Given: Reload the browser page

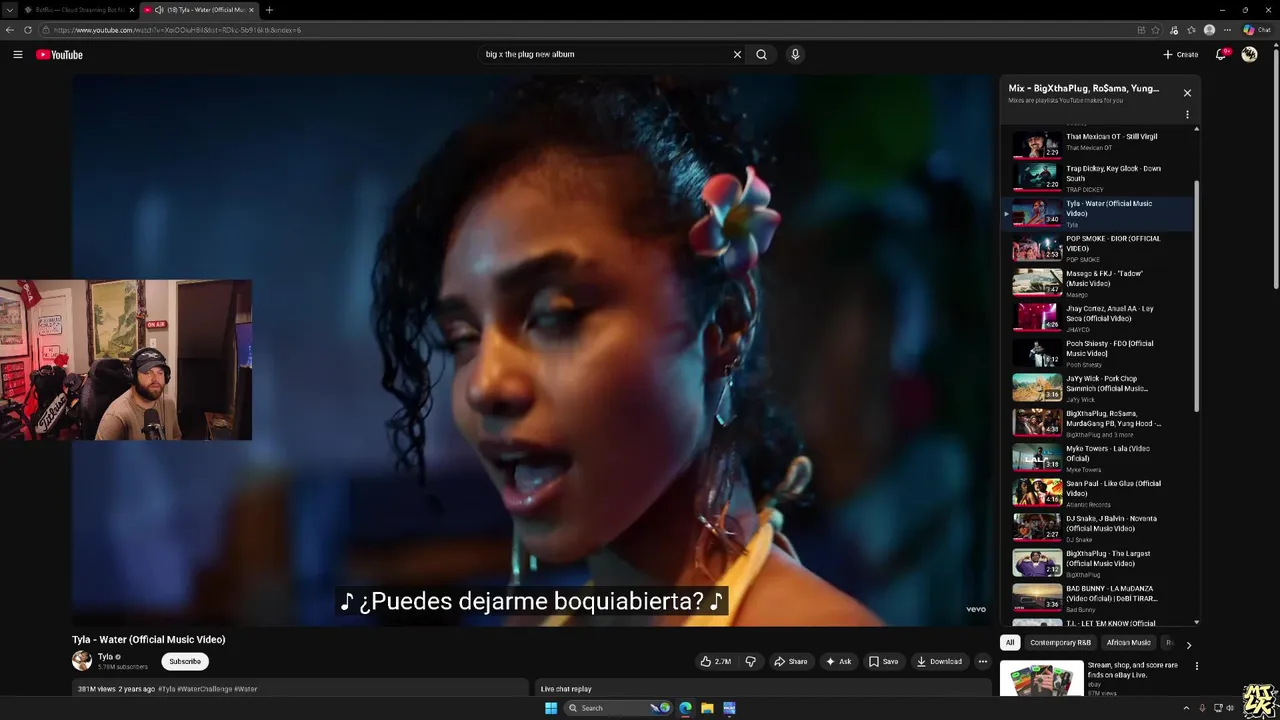Looking at the screenshot, I should 28,30.
